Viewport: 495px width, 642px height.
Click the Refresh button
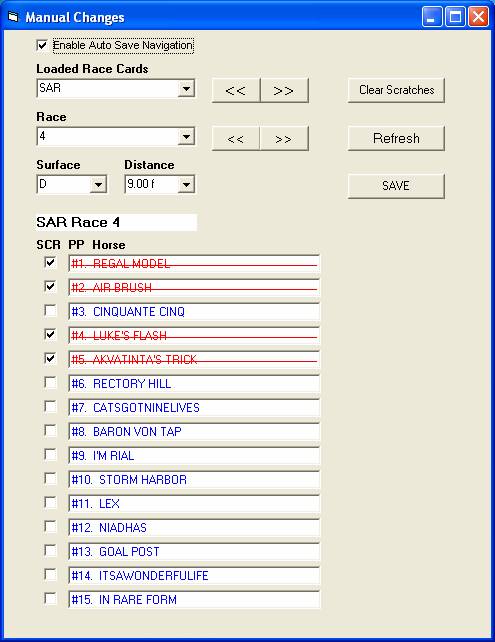click(x=396, y=138)
